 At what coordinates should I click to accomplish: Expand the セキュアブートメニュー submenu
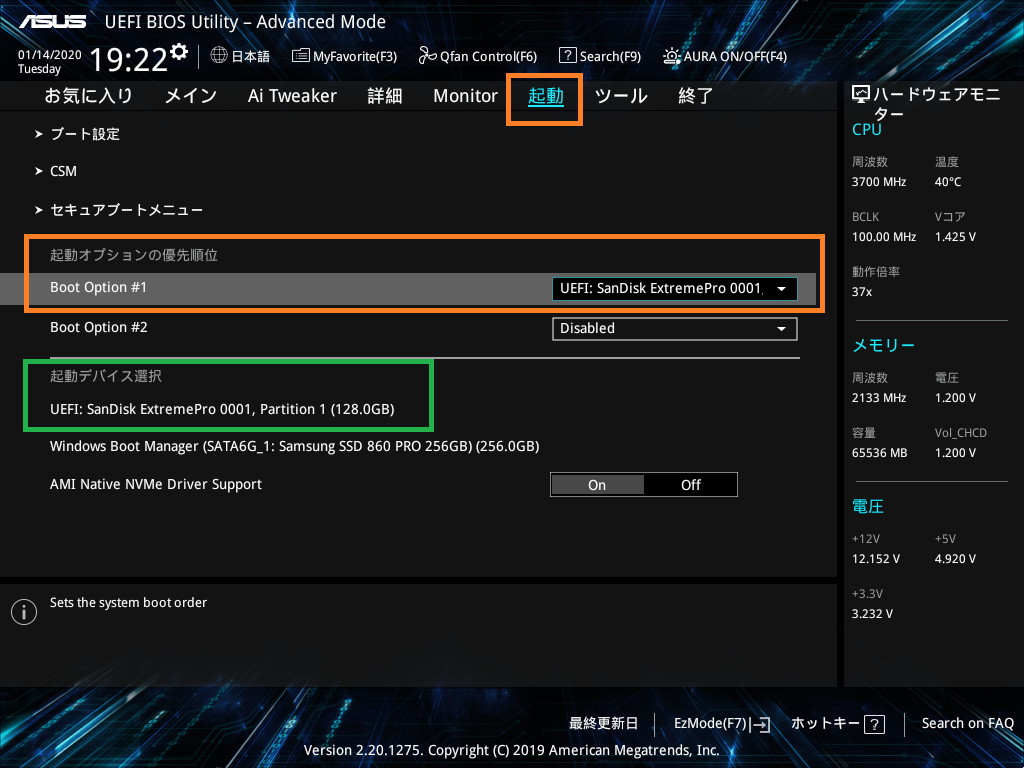pyautogui.click(x=126, y=210)
